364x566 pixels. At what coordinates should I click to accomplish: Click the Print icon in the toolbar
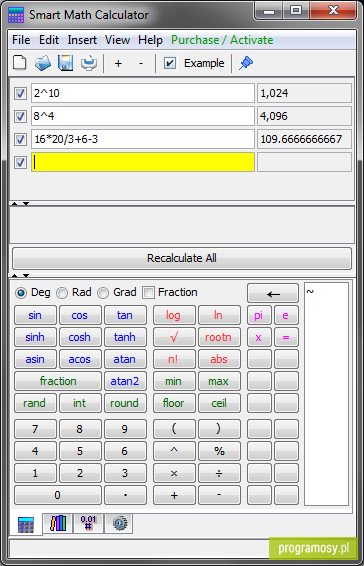[88, 63]
